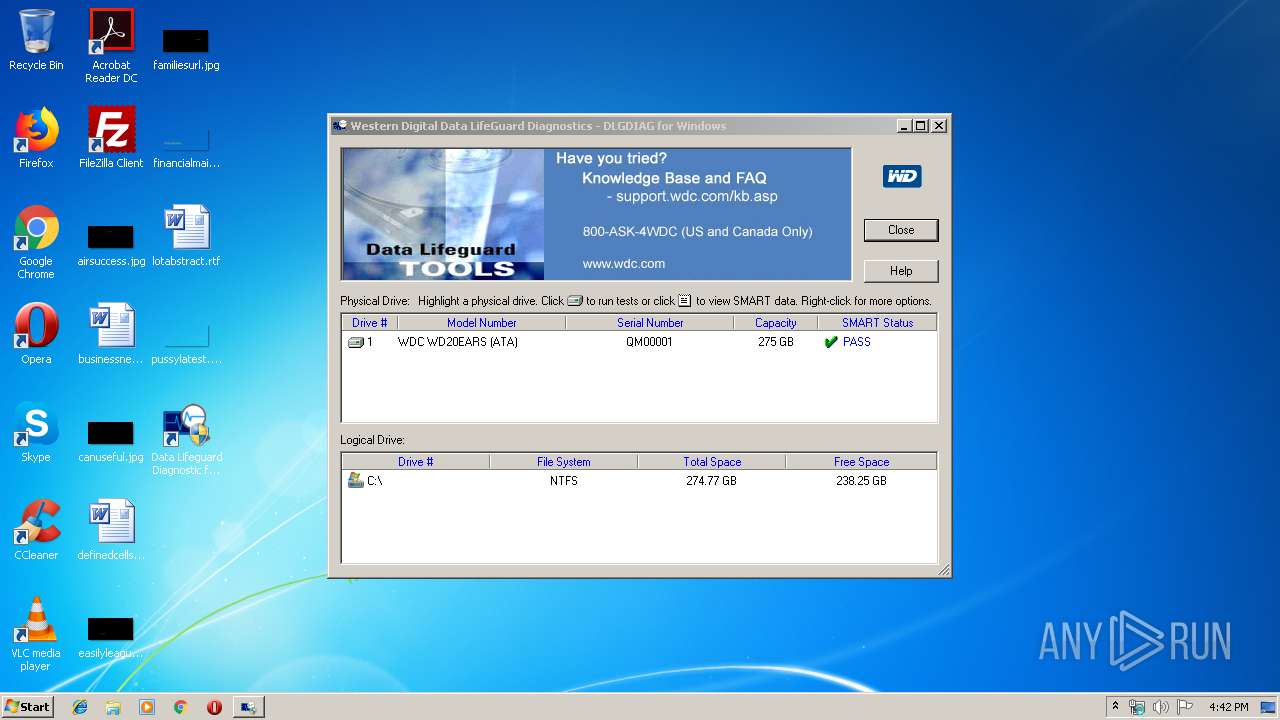Open Chrome from the taskbar
This screenshot has width=1280, height=720.
click(180, 707)
